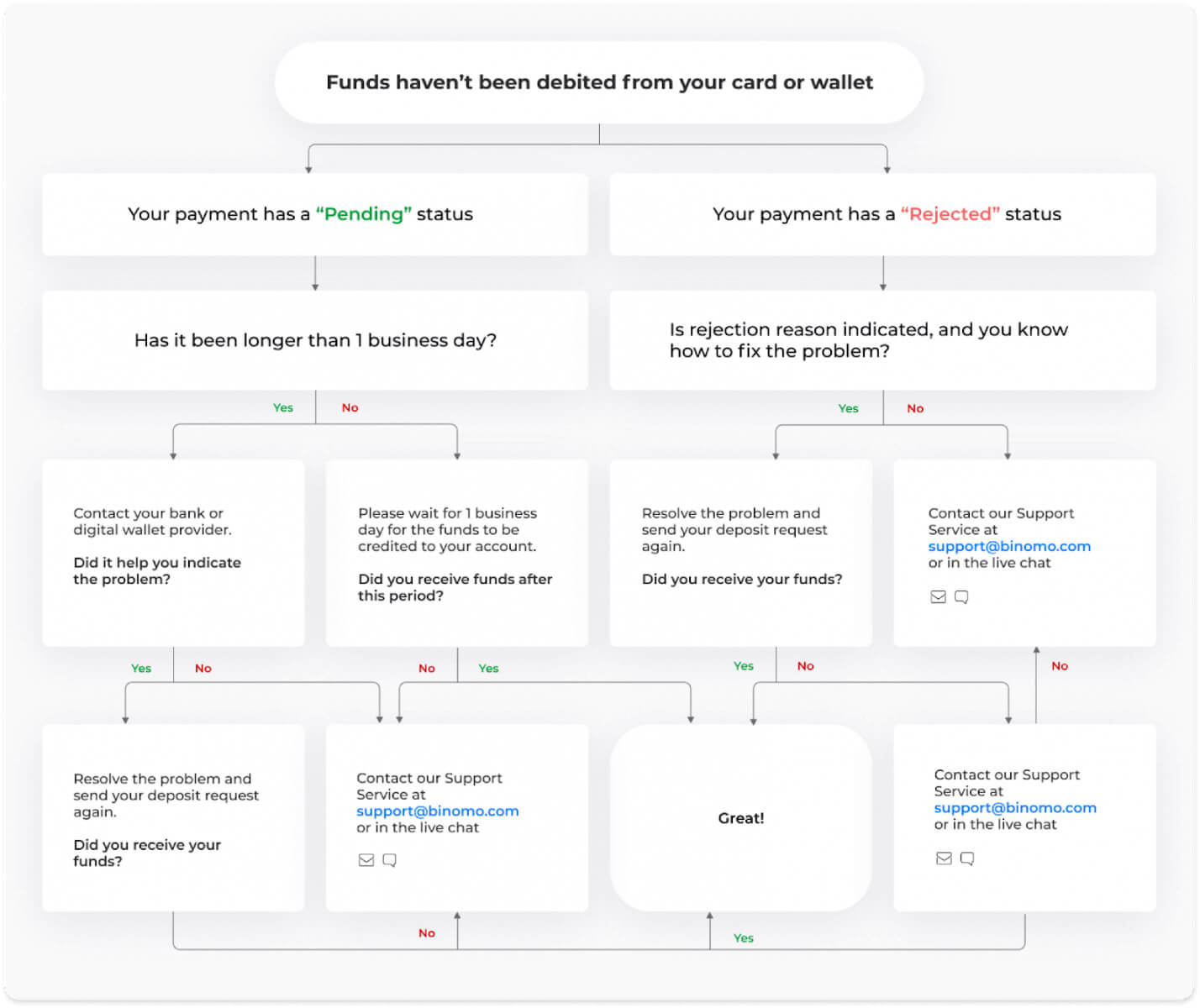
Task: Click the "Contact your bank or digital wallet provider" box
Action: (x=173, y=553)
